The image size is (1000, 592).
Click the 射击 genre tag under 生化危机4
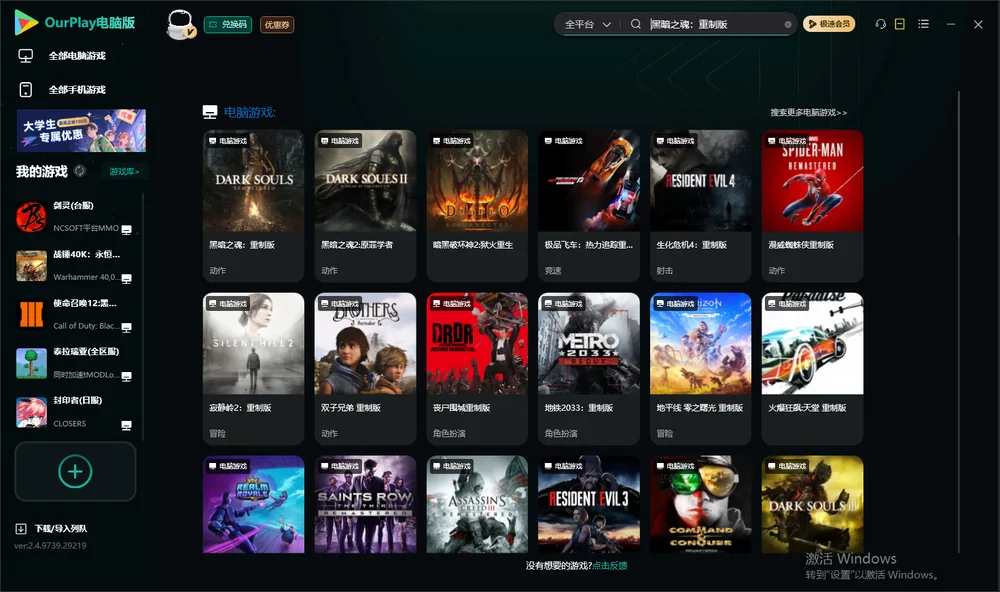click(665, 270)
